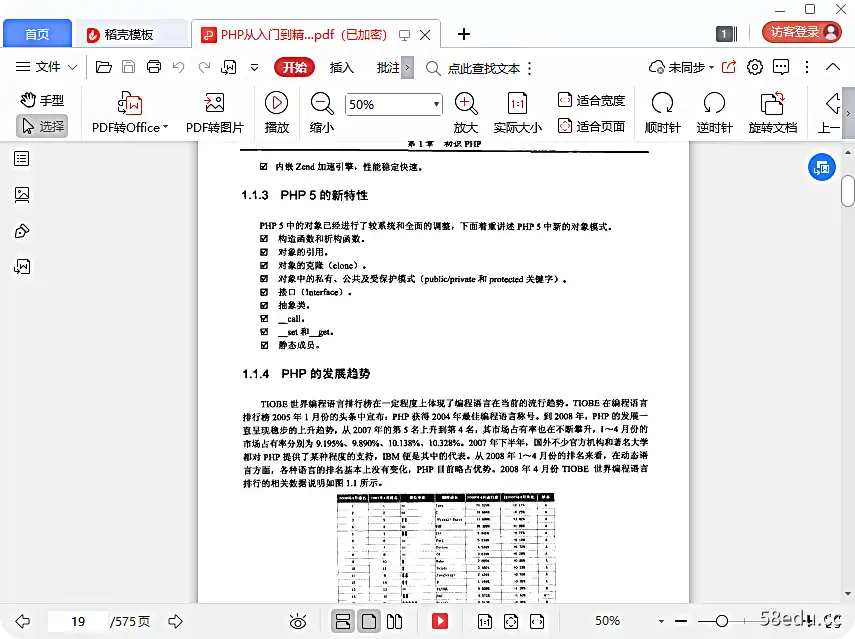This screenshot has width=855, height=639.
Task: Enable continuous scrolling view mode
Action: pos(343,621)
